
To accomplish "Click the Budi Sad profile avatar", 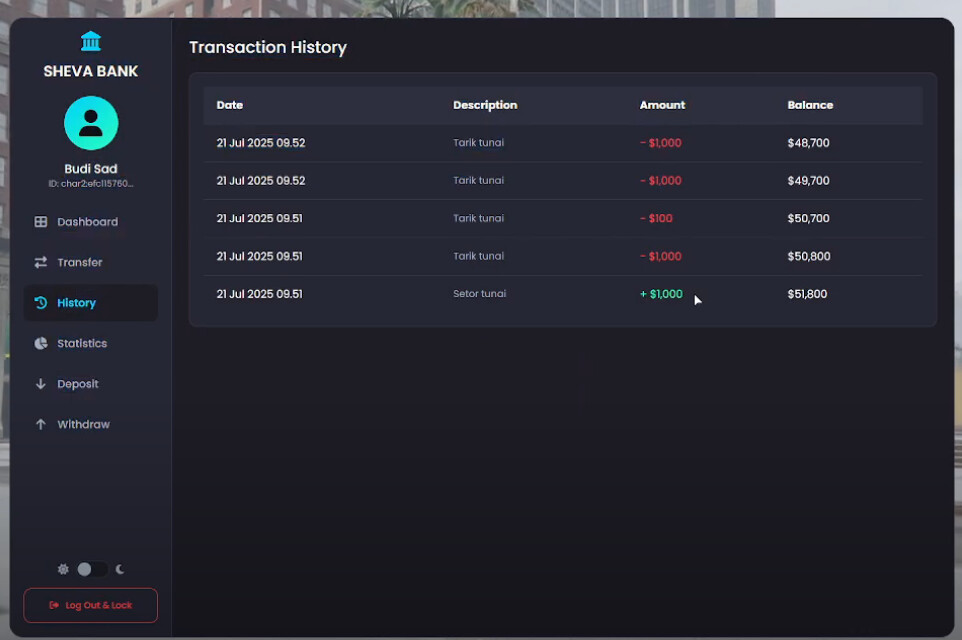I will pos(91,123).
